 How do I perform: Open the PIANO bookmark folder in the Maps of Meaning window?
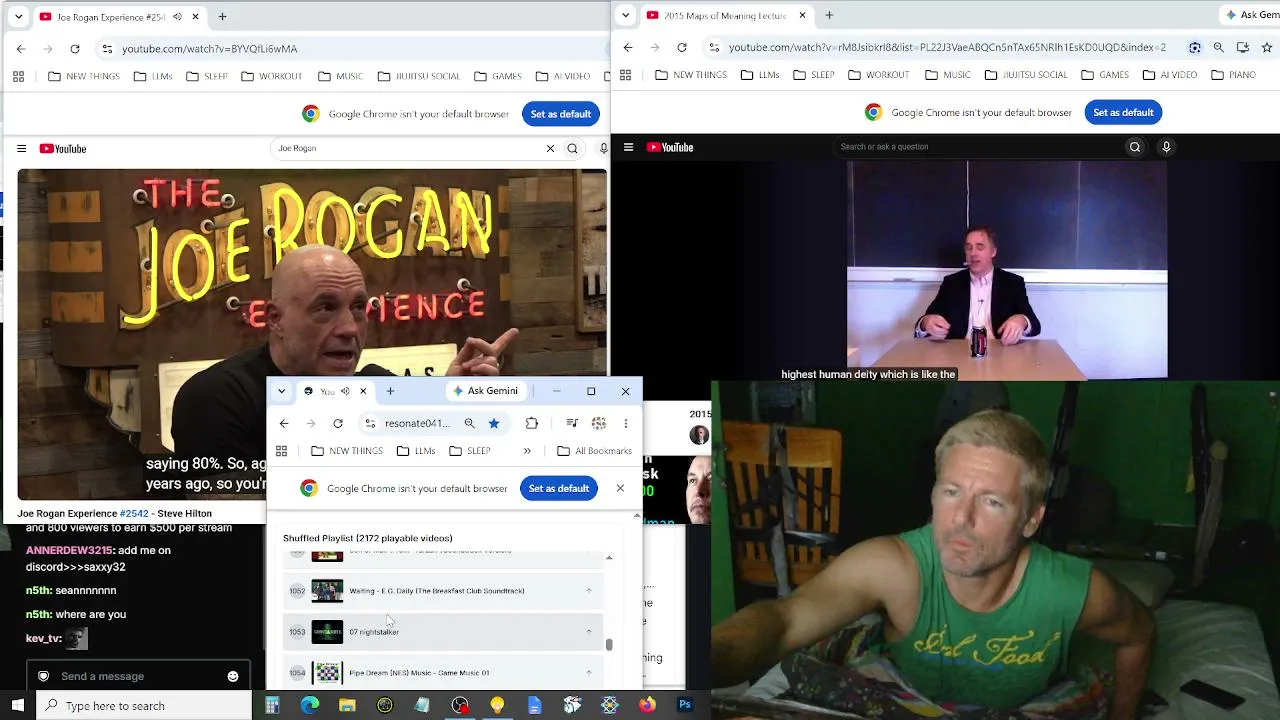pos(1233,75)
